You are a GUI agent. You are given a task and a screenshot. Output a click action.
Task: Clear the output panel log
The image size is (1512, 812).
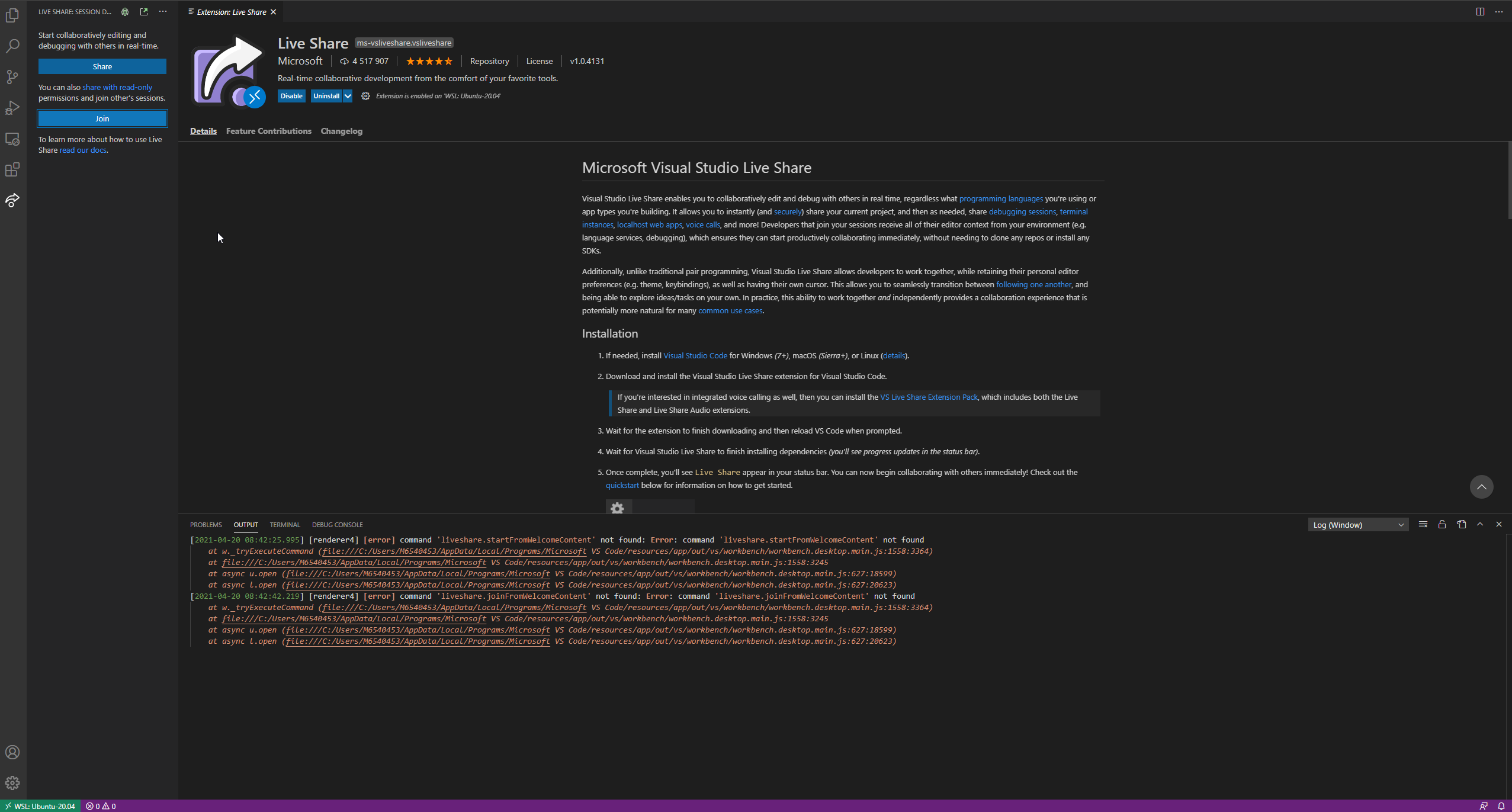pos(1423,525)
